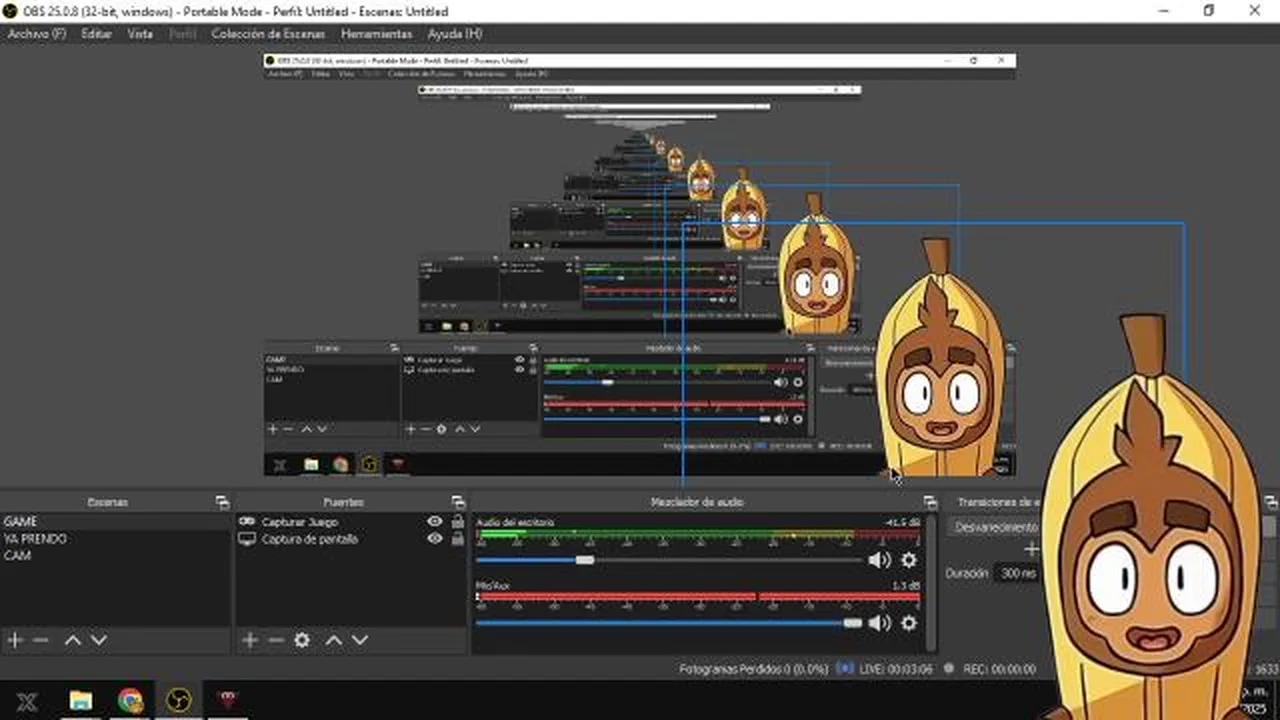Toggle visibility of the Capturar Juego source

[434, 522]
